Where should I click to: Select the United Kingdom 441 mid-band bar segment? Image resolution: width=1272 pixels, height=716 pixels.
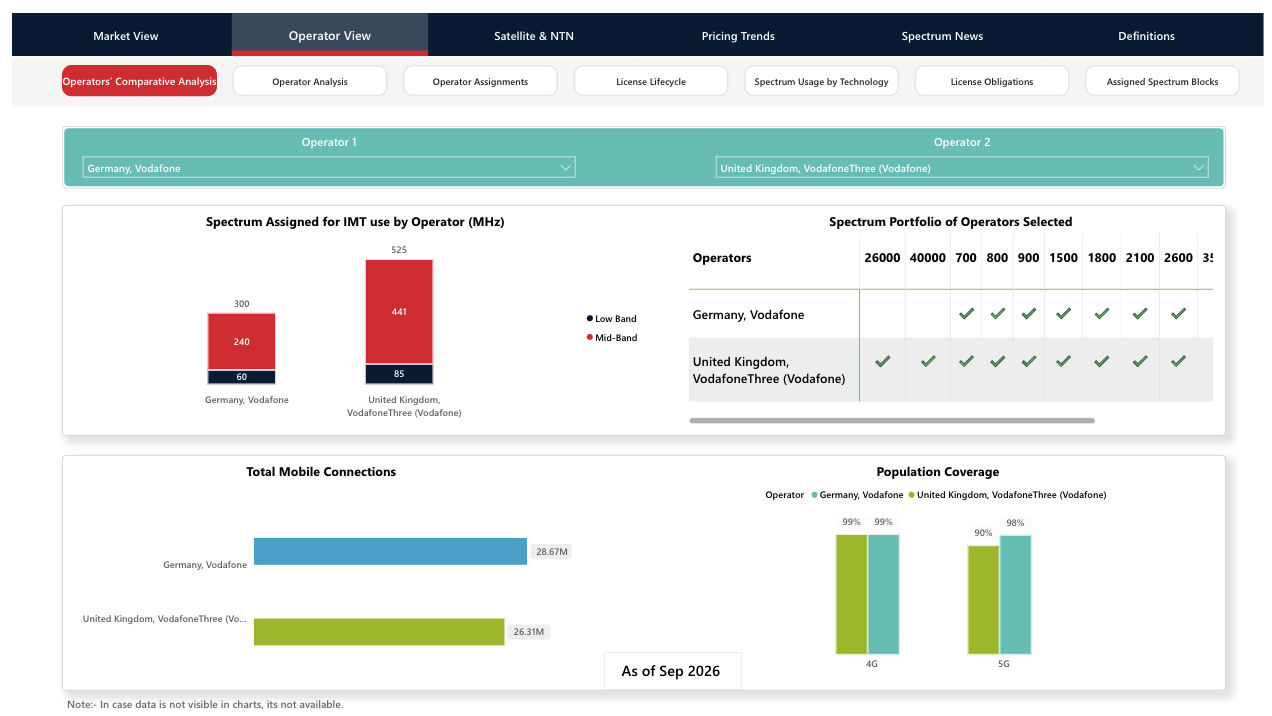point(399,312)
